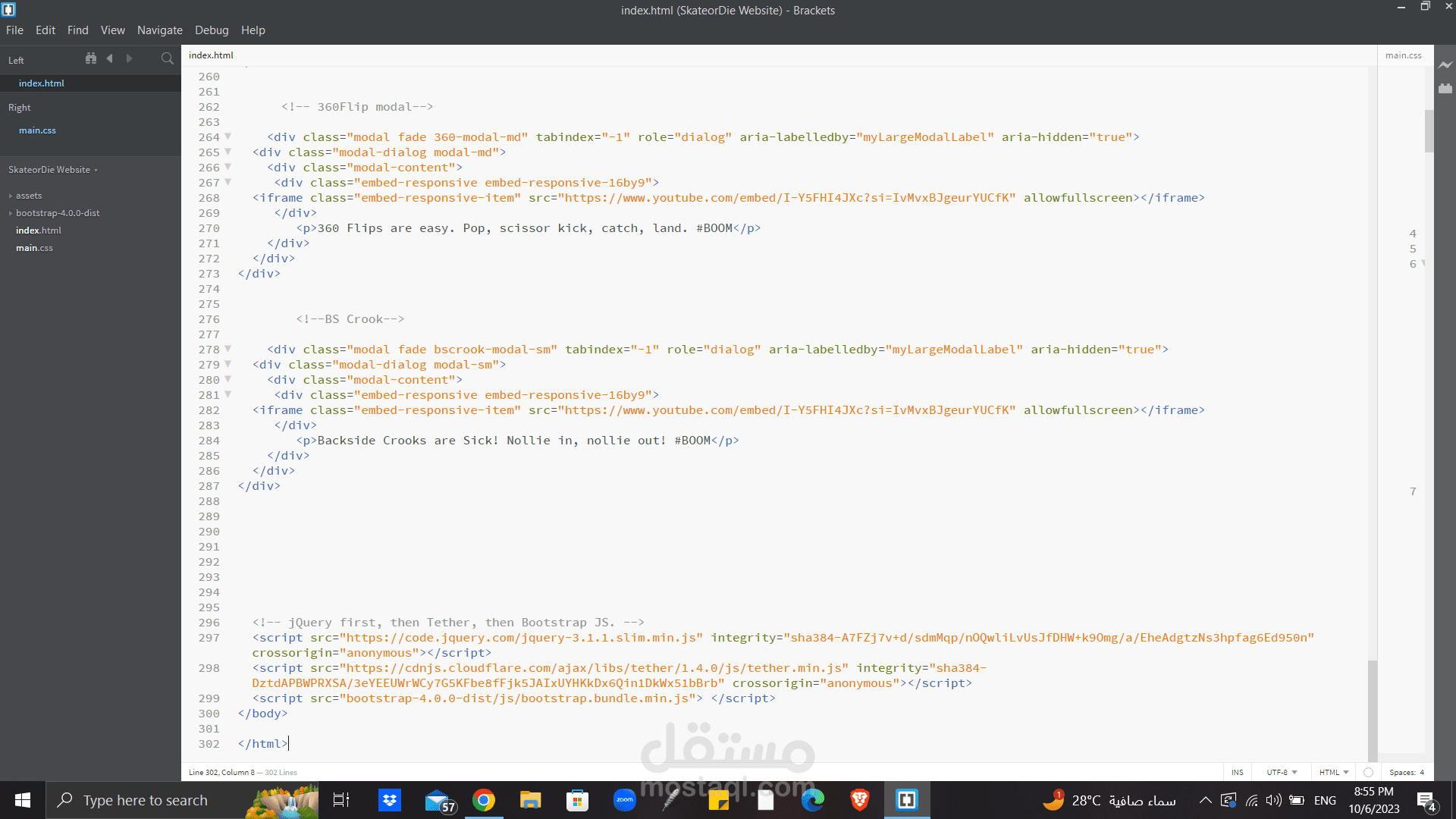Open the Debug menu
The height and width of the screenshot is (819, 1456).
[212, 30]
